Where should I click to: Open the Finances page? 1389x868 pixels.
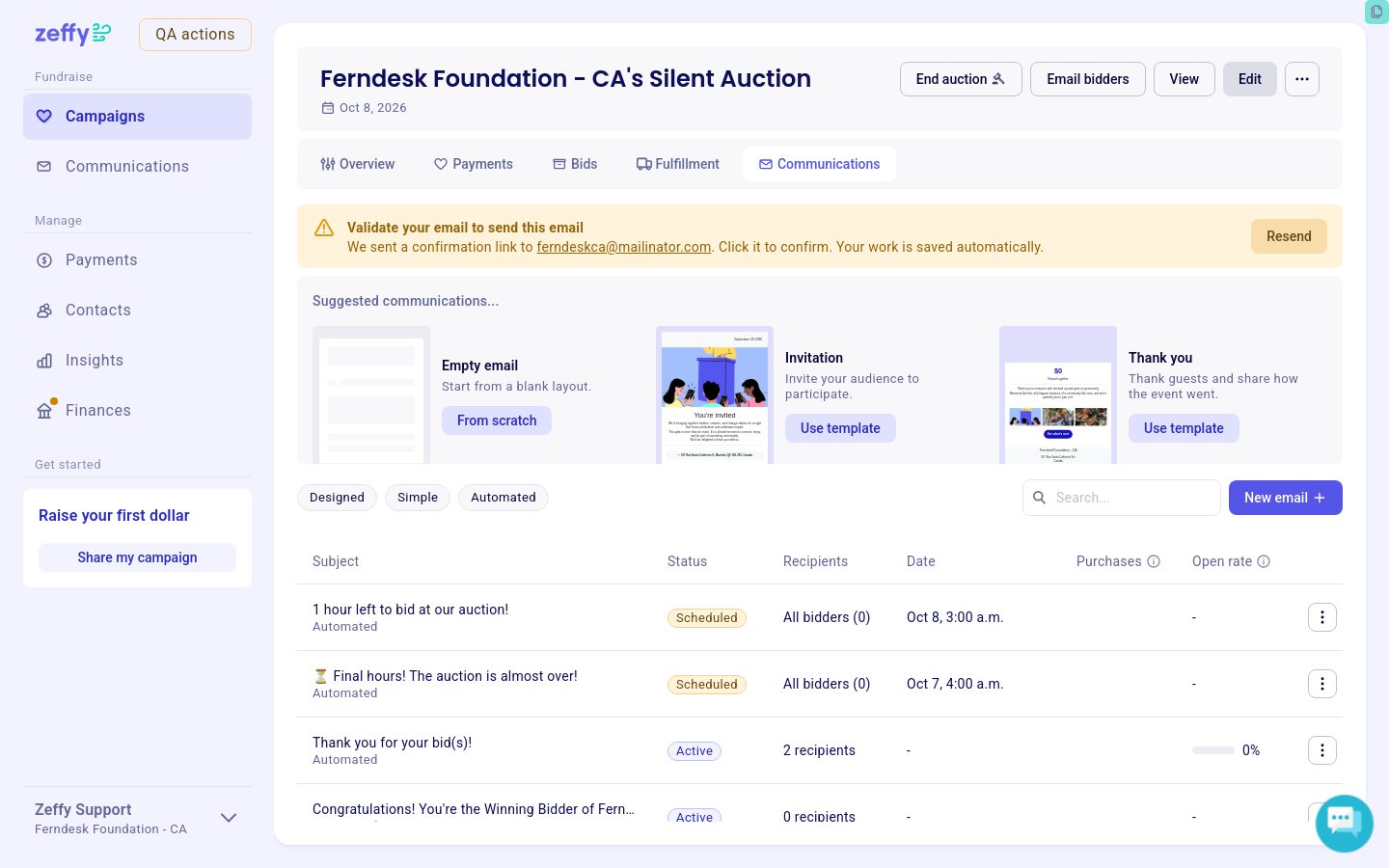tap(137, 411)
